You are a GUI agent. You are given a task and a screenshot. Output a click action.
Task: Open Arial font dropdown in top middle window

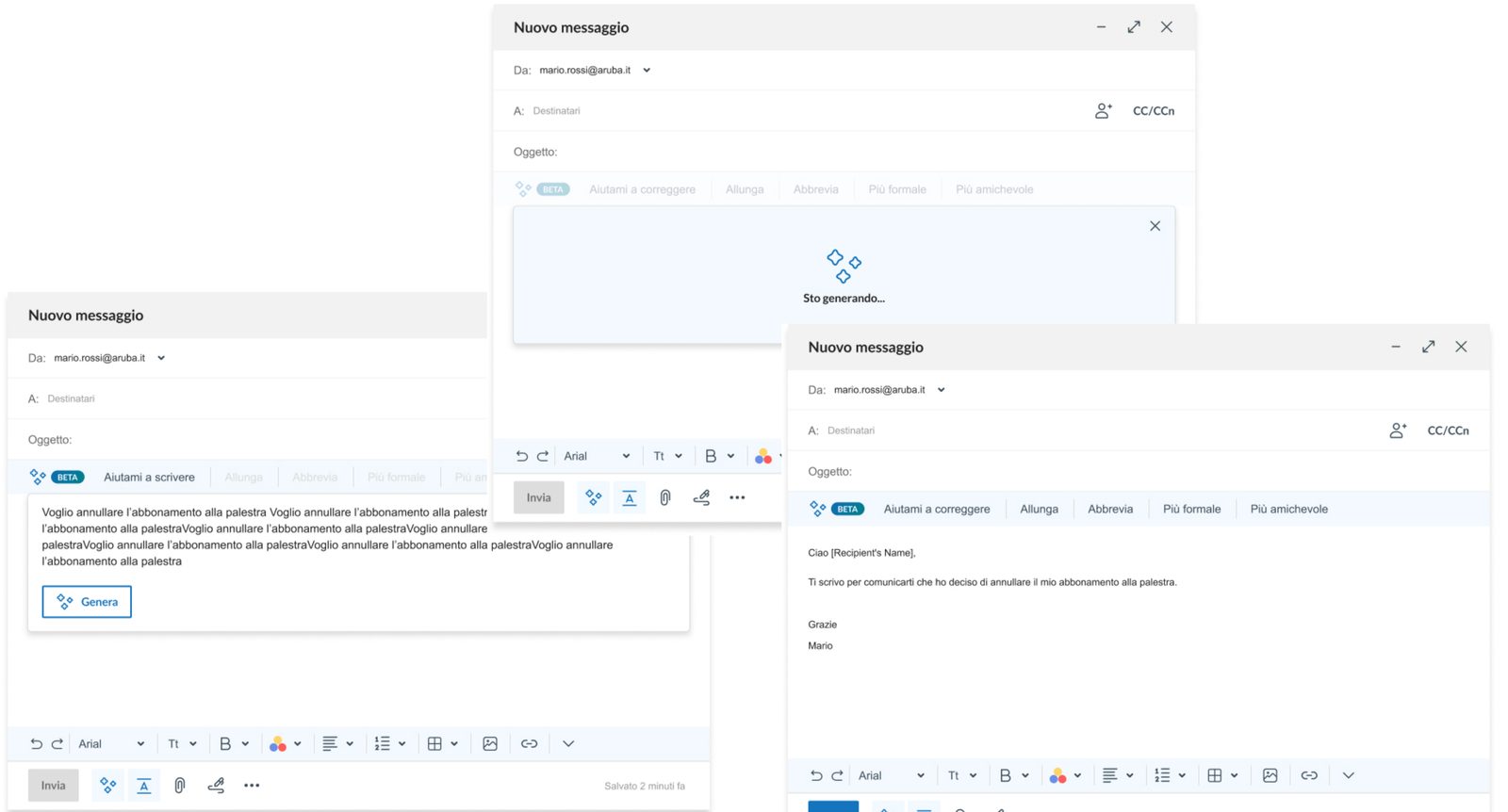click(x=597, y=456)
